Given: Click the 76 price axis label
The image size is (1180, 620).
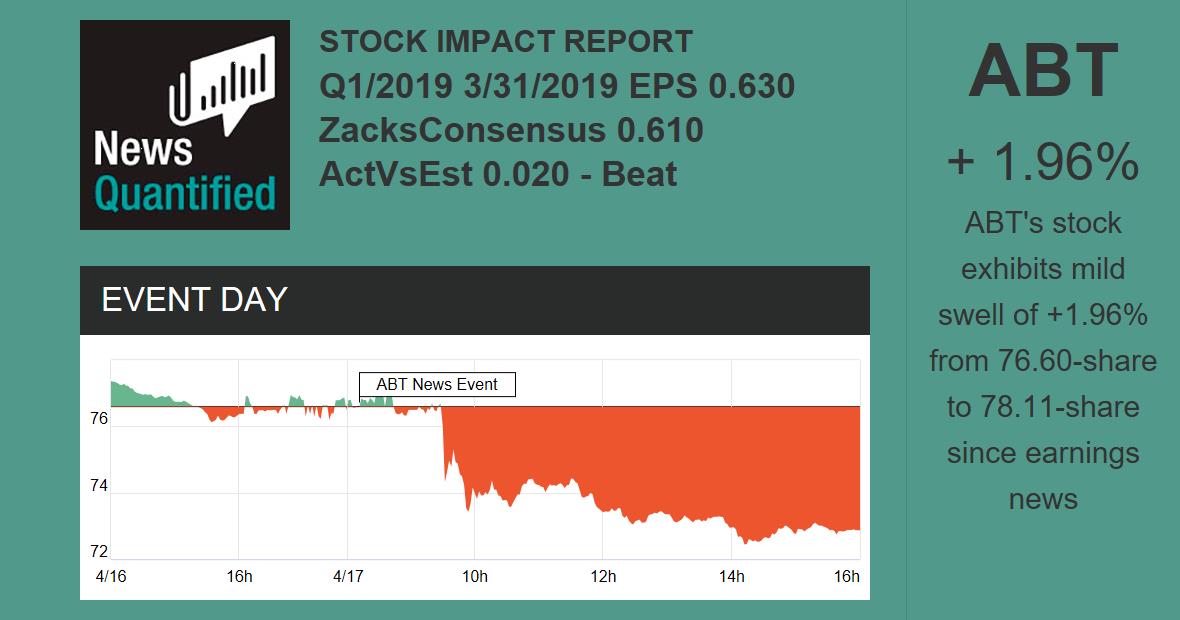Looking at the screenshot, I should [x=99, y=420].
